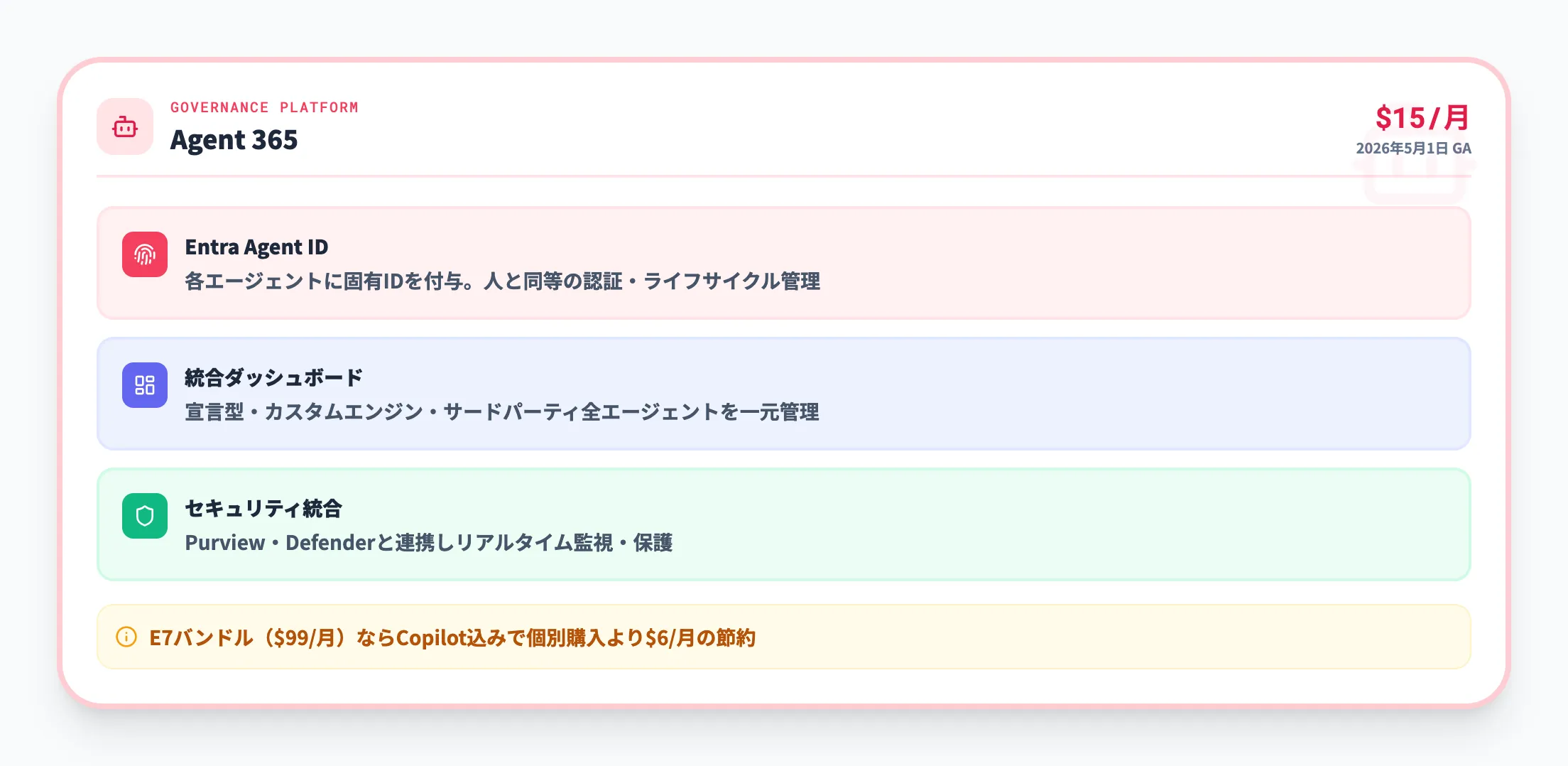The height and width of the screenshot is (766, 1568).
Task: Click the green shield security icon
Action: click(145, 516)
